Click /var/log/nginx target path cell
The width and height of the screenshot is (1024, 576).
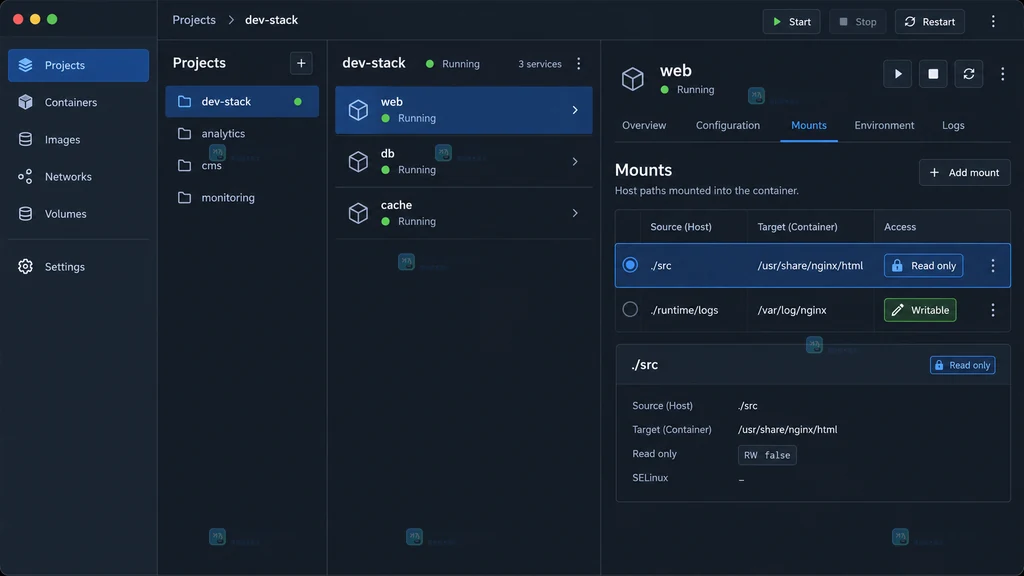pos(792,310)
